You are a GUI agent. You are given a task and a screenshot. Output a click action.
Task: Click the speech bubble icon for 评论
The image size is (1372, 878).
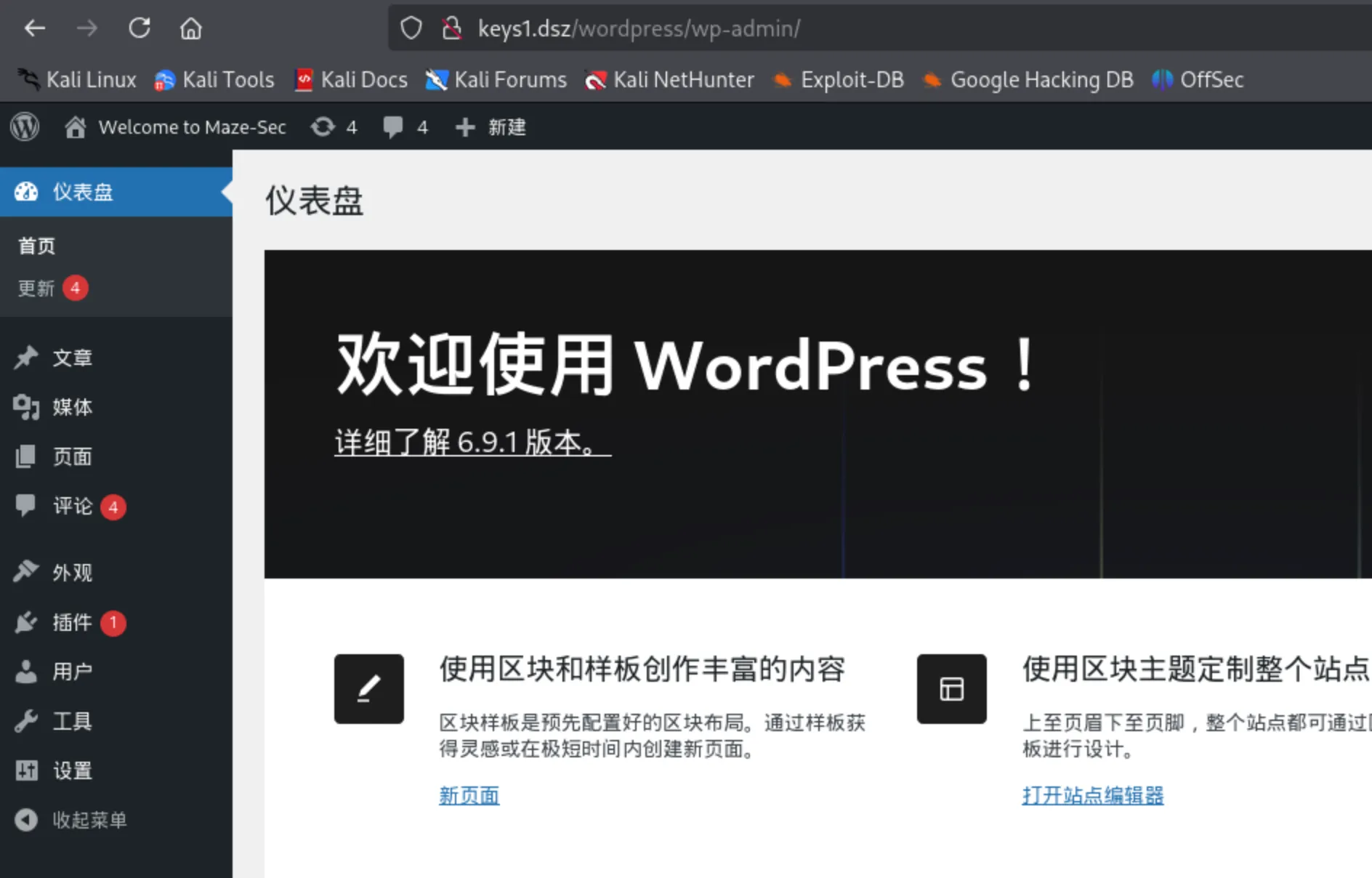26,505
